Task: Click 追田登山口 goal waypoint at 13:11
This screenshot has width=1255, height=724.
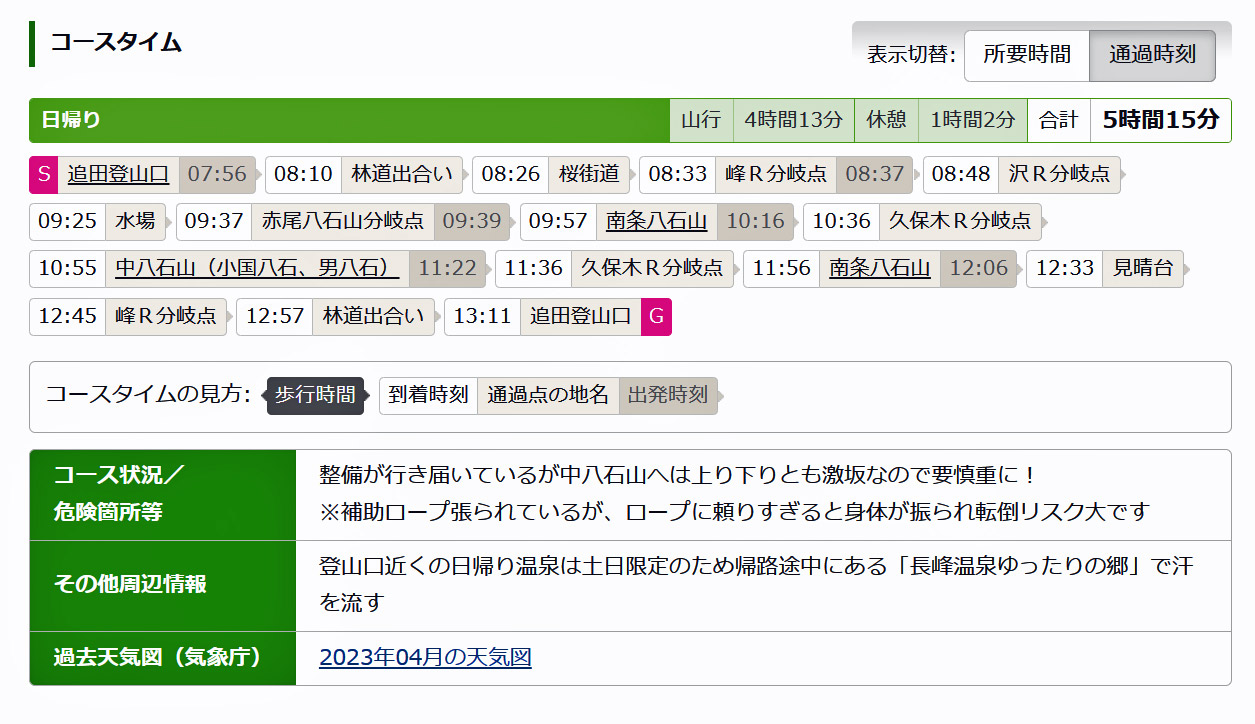Action: (x=580, y=317)
